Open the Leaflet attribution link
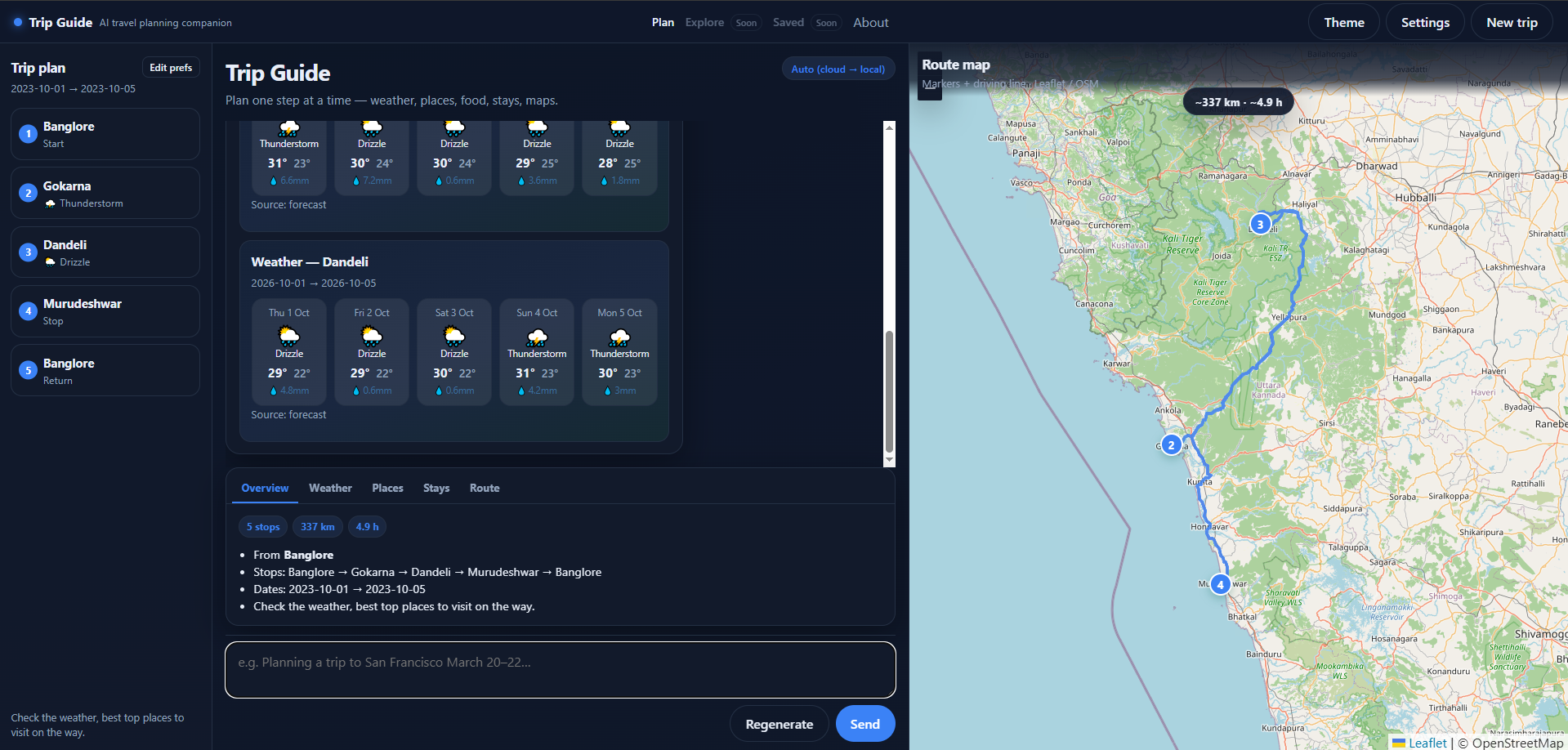1568x750 pixels. [1427, 743]
